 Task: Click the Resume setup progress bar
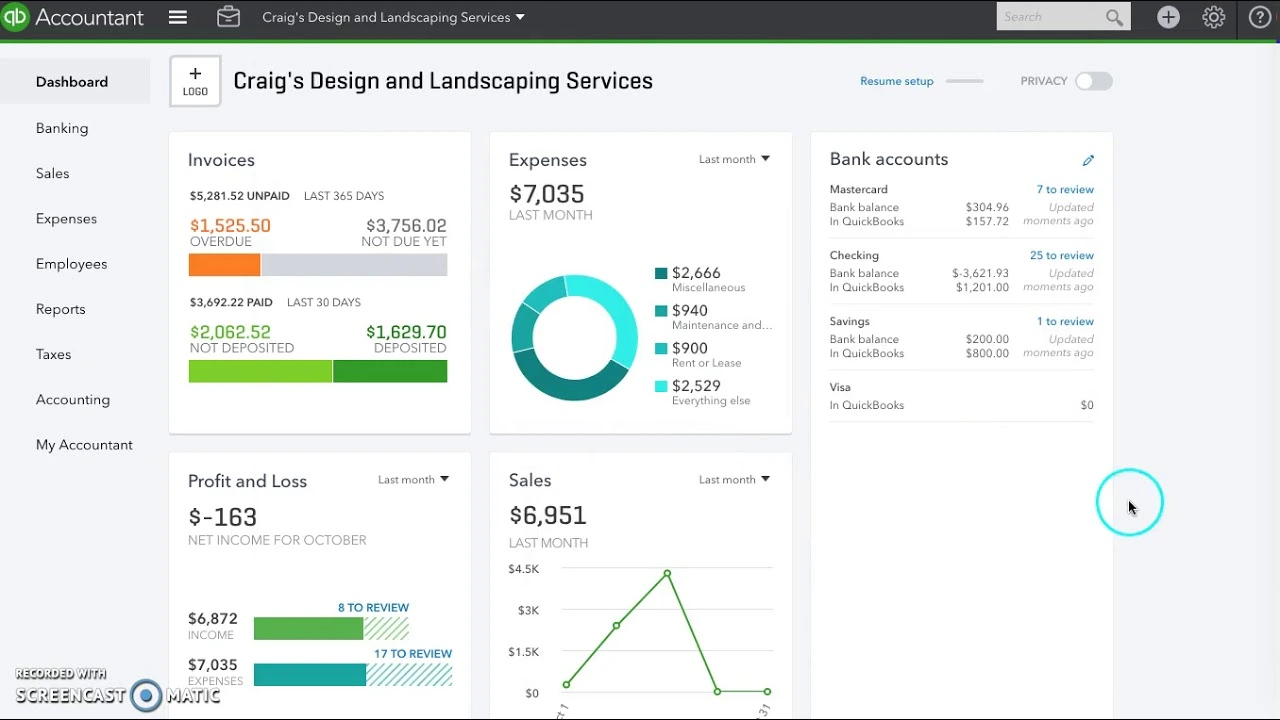964,81
